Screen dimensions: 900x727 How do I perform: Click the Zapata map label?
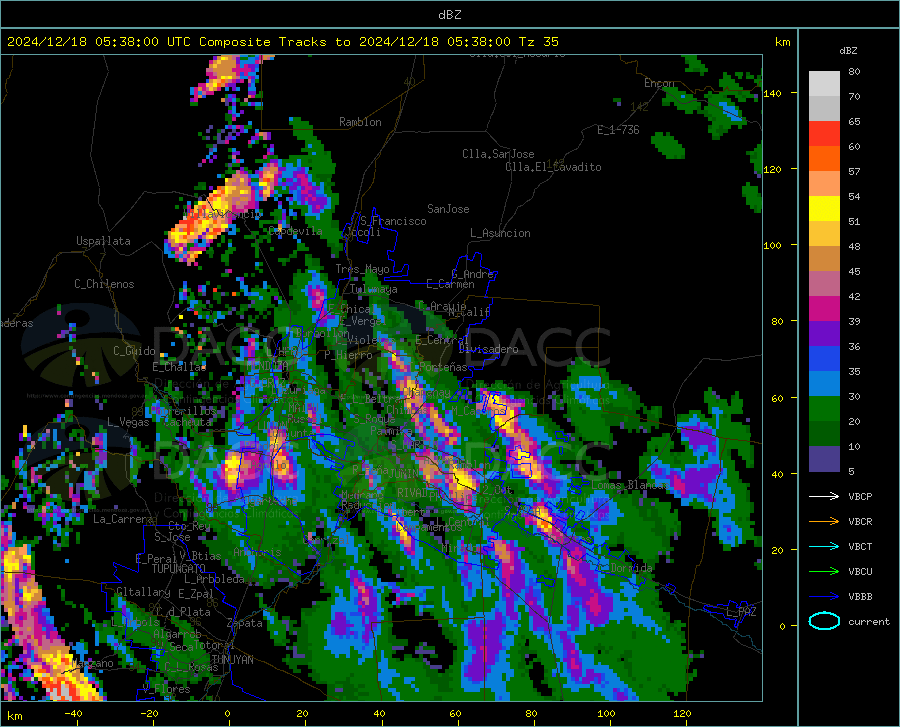point(245,623)
